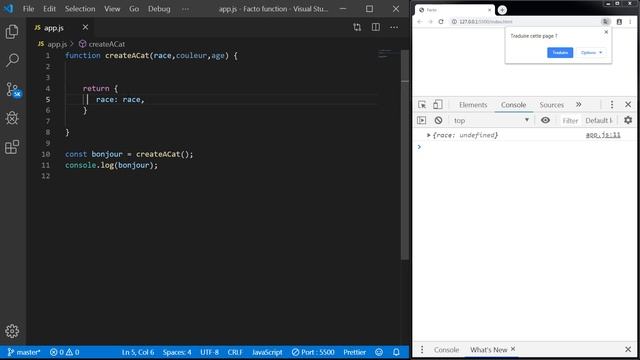Click Prettier in status bar
Screen dimensions: 640x360
point(354,352)
